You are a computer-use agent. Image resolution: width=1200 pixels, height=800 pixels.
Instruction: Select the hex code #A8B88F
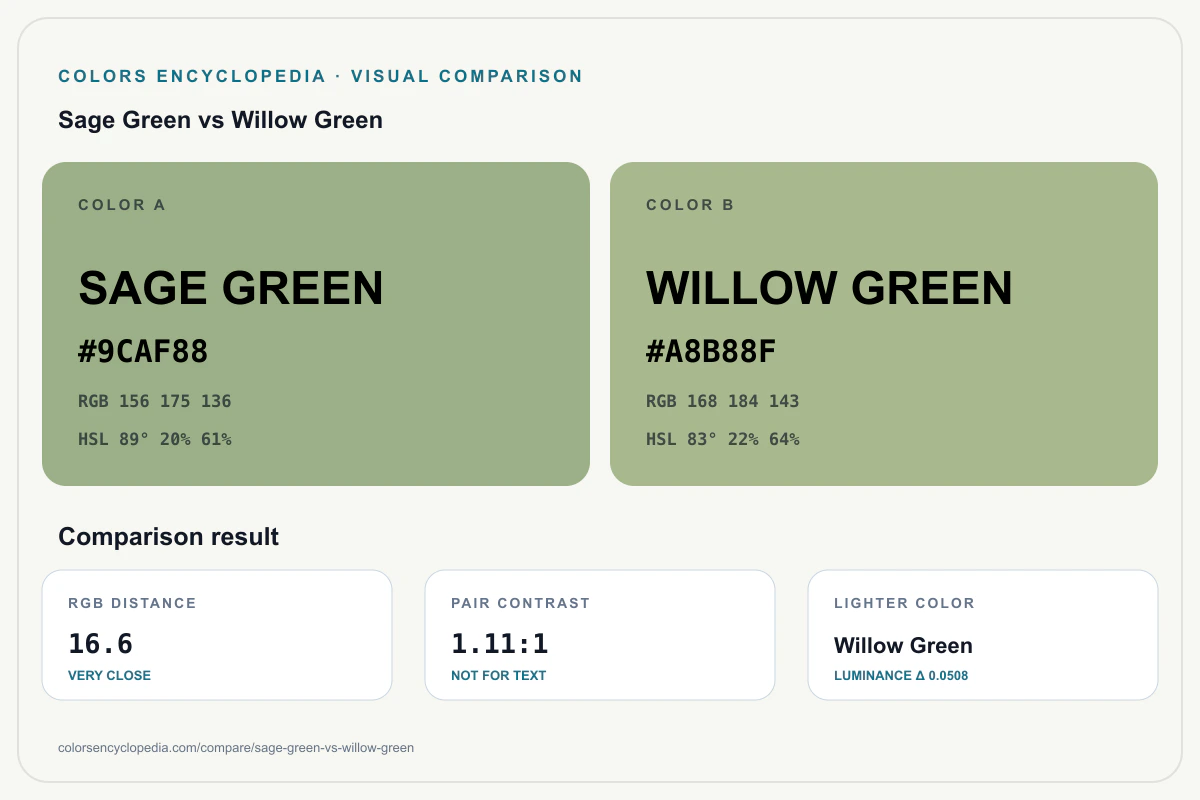711,352
